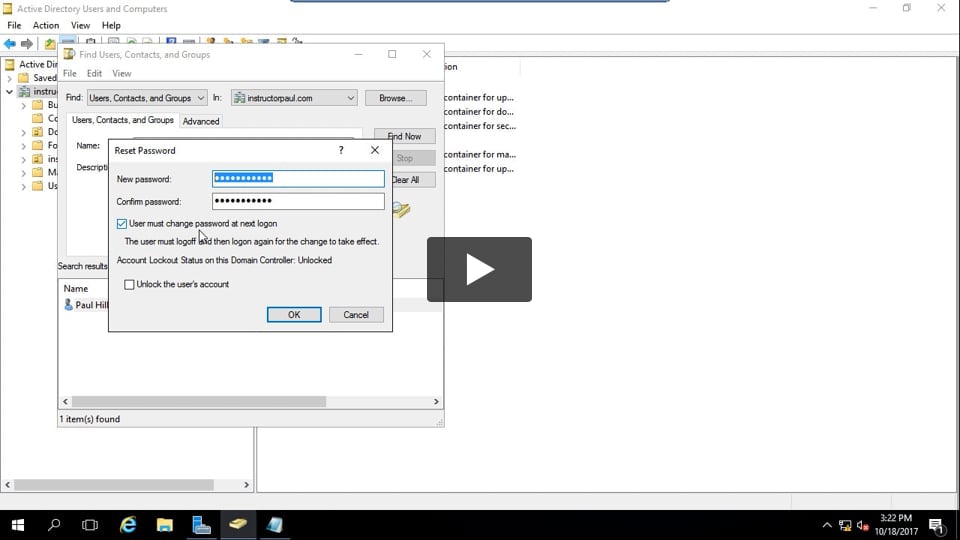
Task: Open the Windows Start menu
Action: click(17, 525)
